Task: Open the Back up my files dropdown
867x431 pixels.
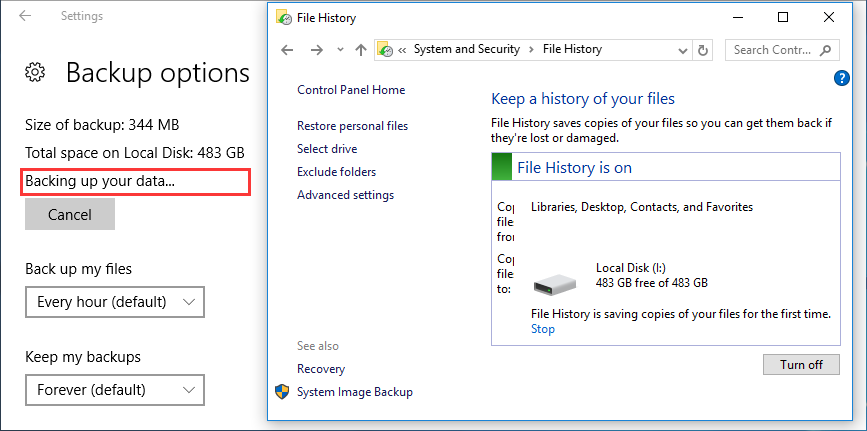Action: point(115,302)
